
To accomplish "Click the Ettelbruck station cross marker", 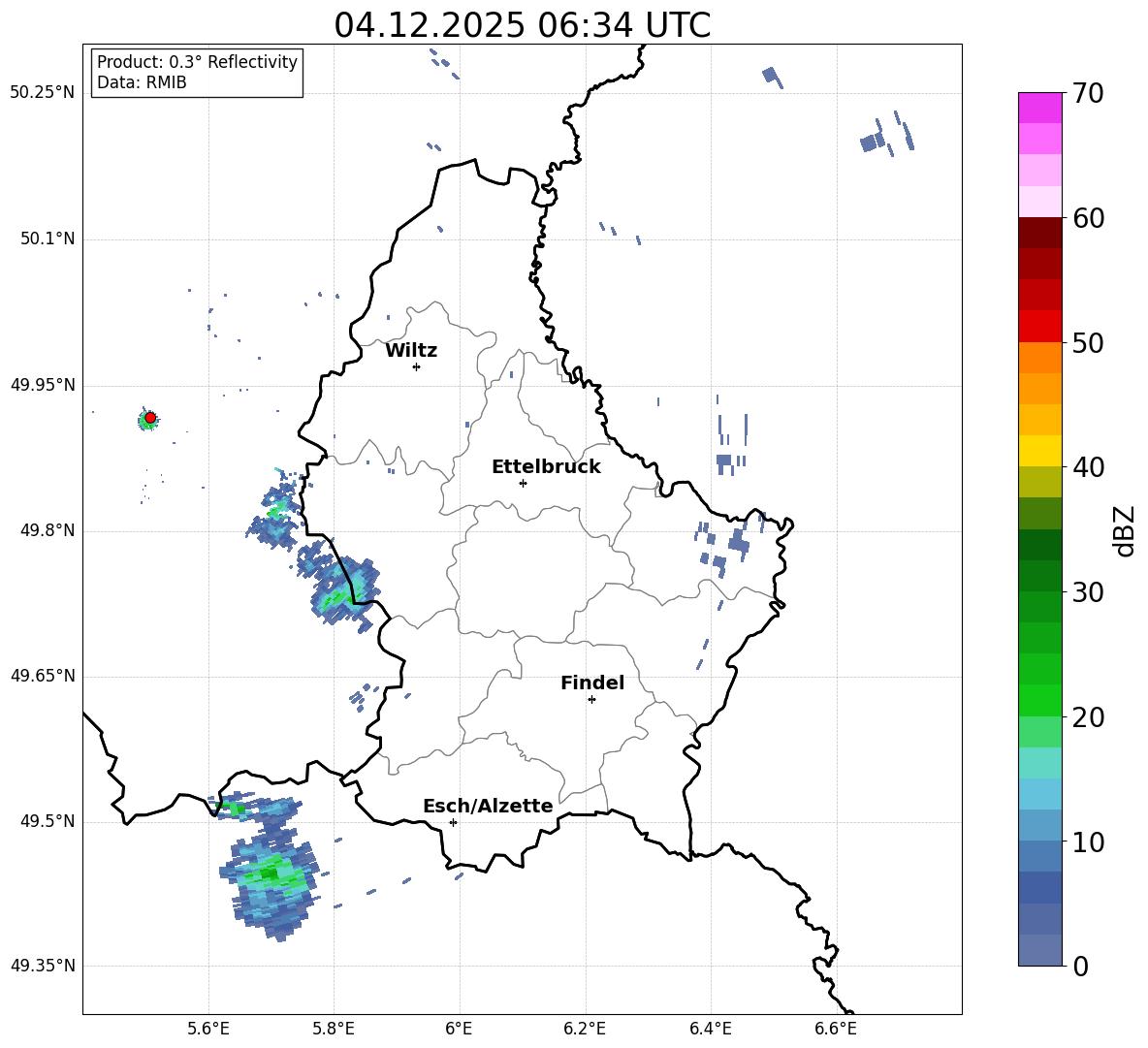I will click(x=523, y=483).
